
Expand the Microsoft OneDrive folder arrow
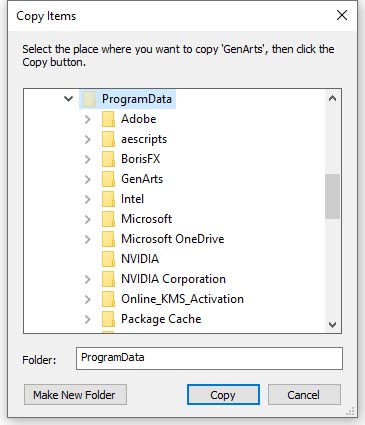point(88,239)
